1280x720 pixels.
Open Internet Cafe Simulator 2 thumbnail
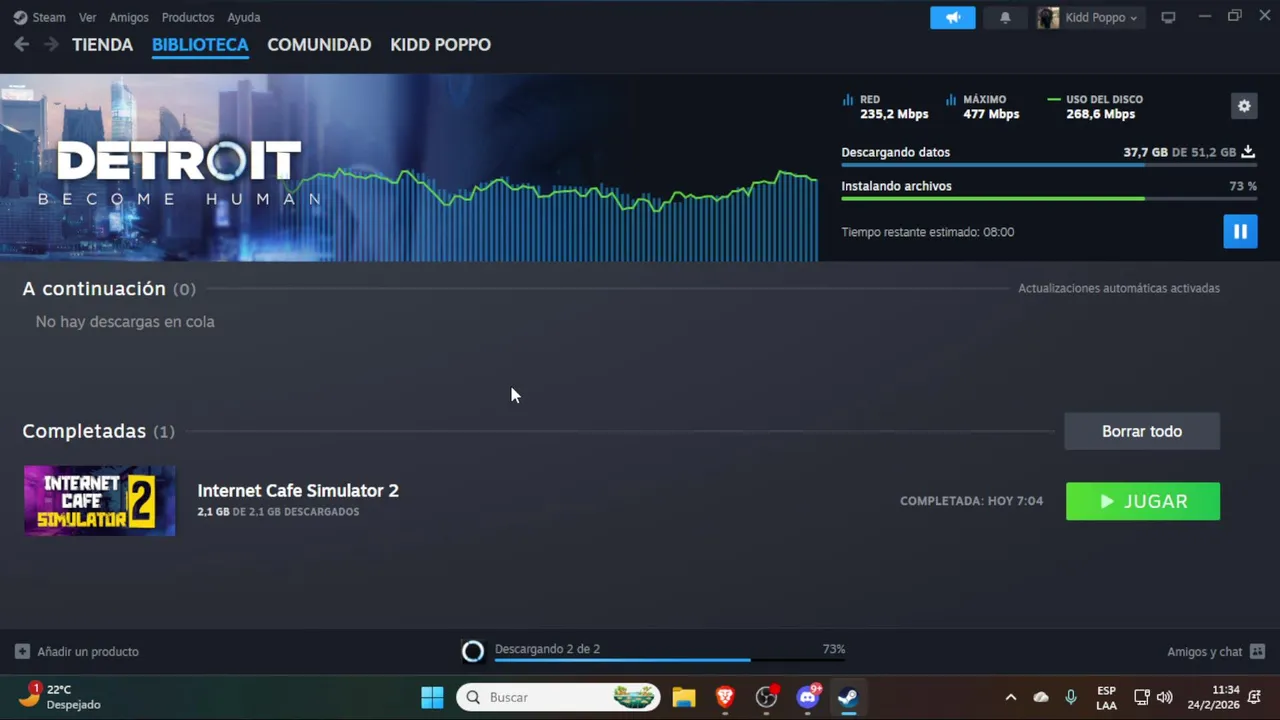pyautogui.click(x=100, y=500)
